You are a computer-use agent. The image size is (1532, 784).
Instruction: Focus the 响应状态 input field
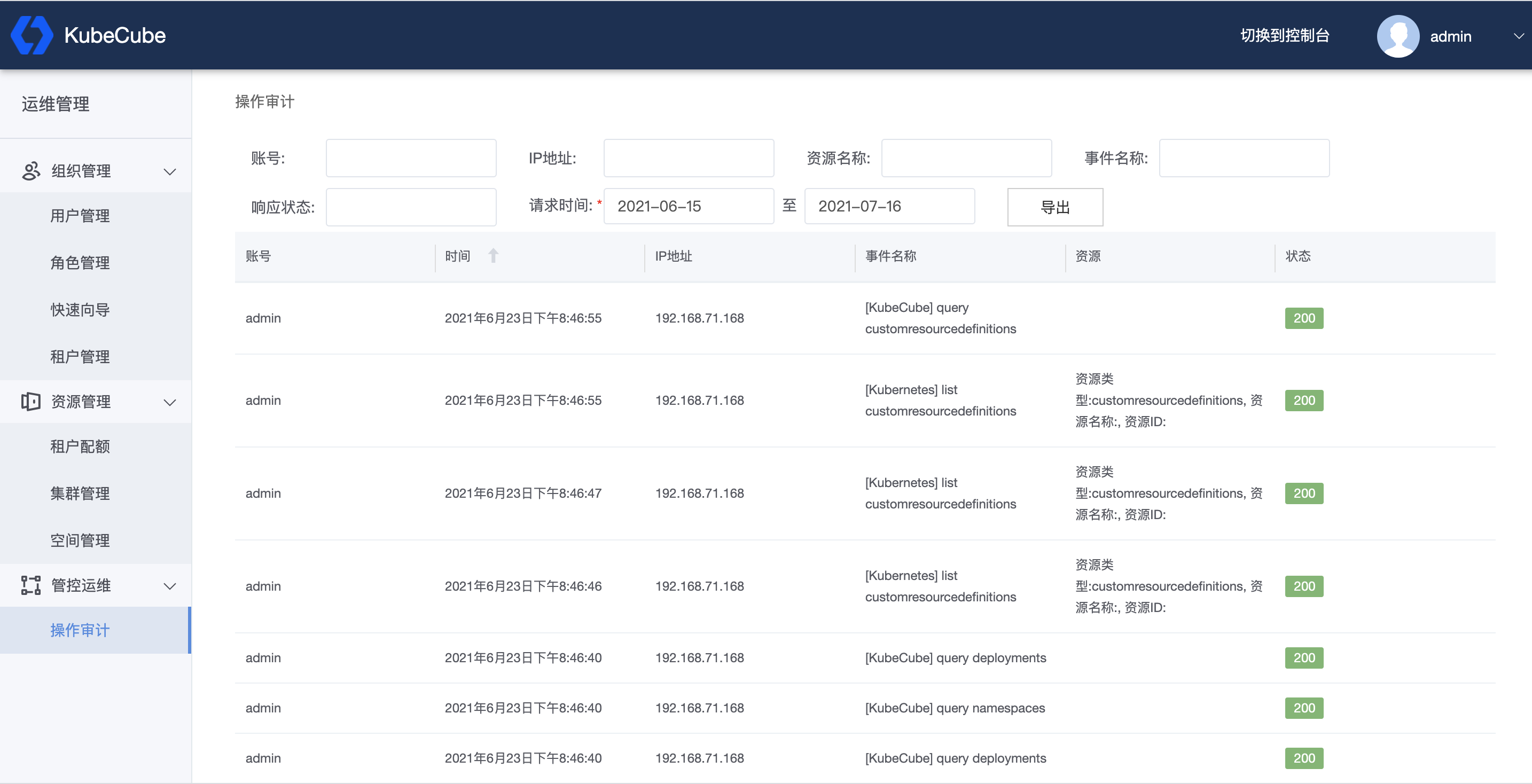pos(411,207)
